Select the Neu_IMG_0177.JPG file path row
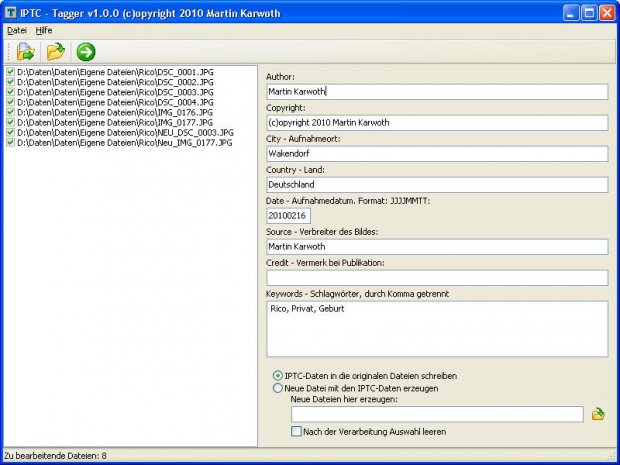This screenshot has height=465, width=620. 125,142
